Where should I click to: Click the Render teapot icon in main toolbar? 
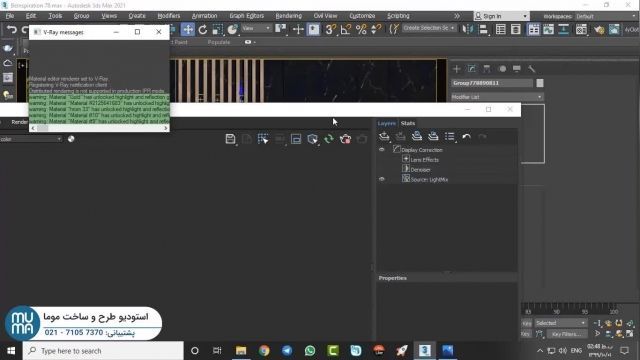click(x=614, y=29)
